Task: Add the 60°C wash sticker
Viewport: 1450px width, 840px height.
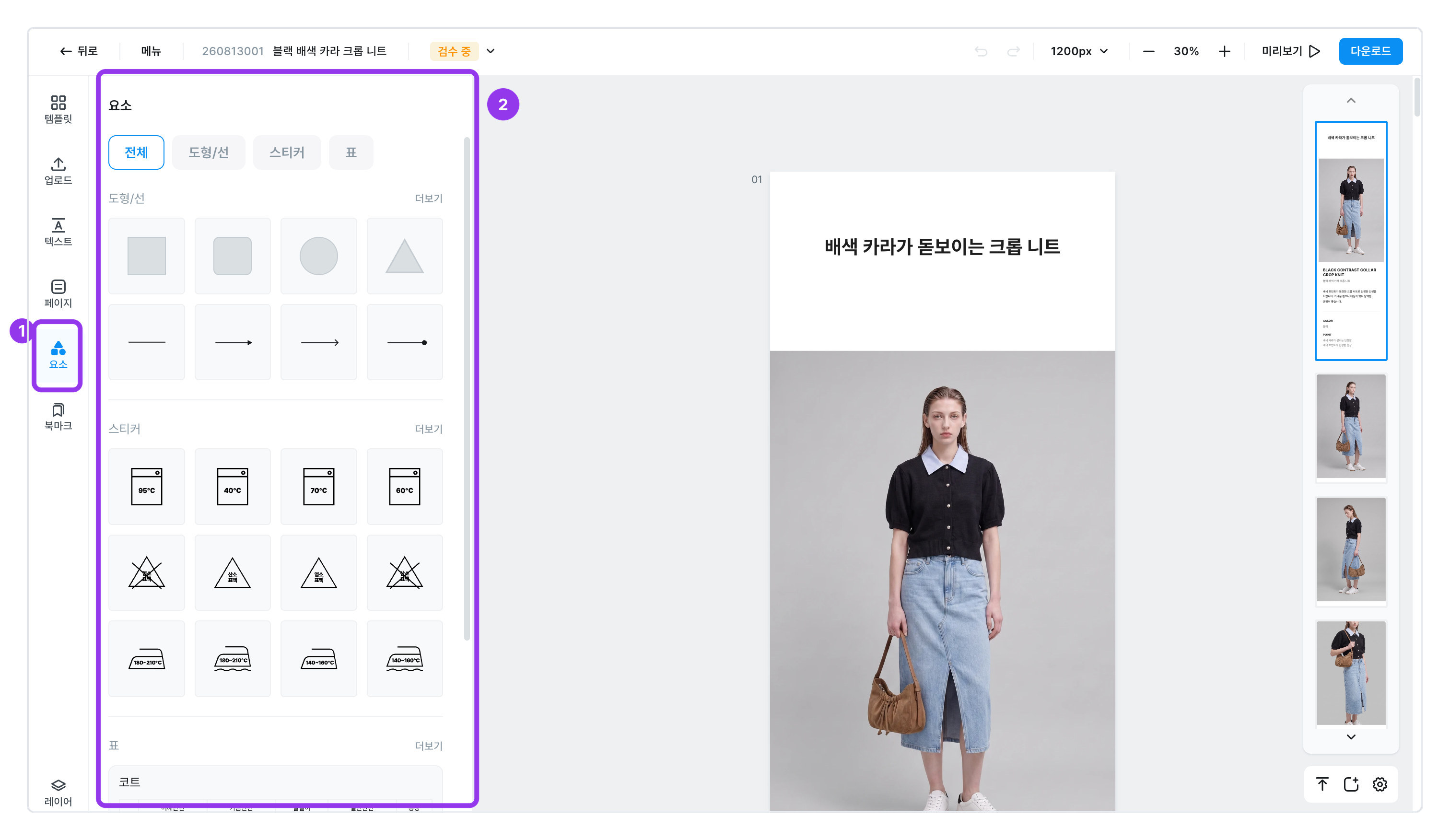Action: point(405,486)
